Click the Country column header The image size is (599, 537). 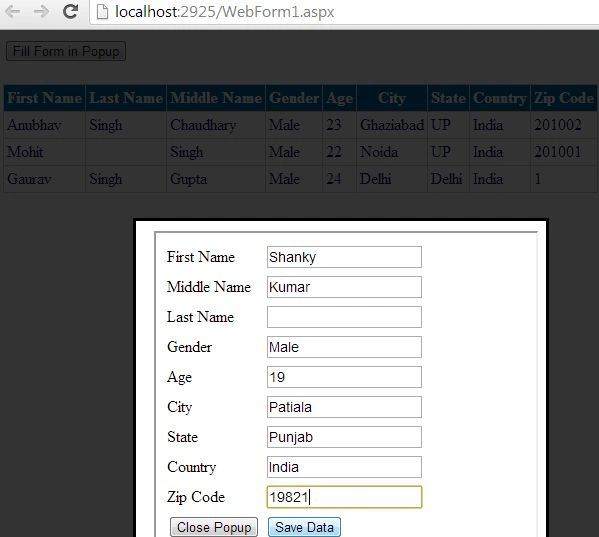500,98
